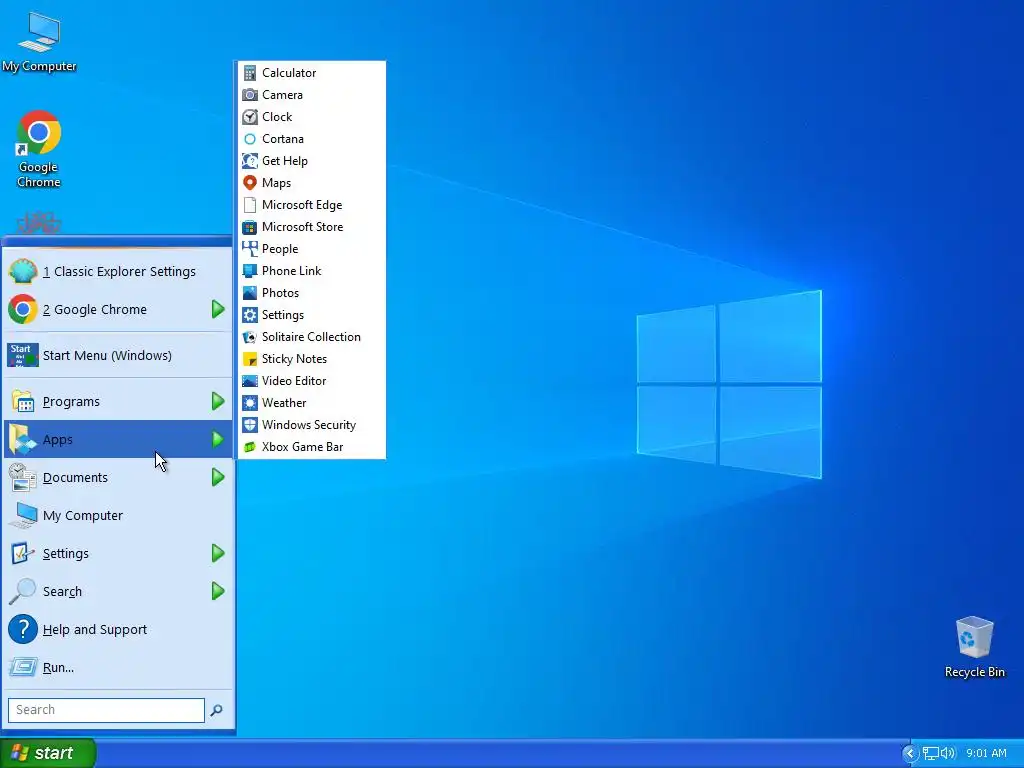
Task: Click the Start Menu (Windows) icon
Action: pyautogui.click(x=23, y=355)
